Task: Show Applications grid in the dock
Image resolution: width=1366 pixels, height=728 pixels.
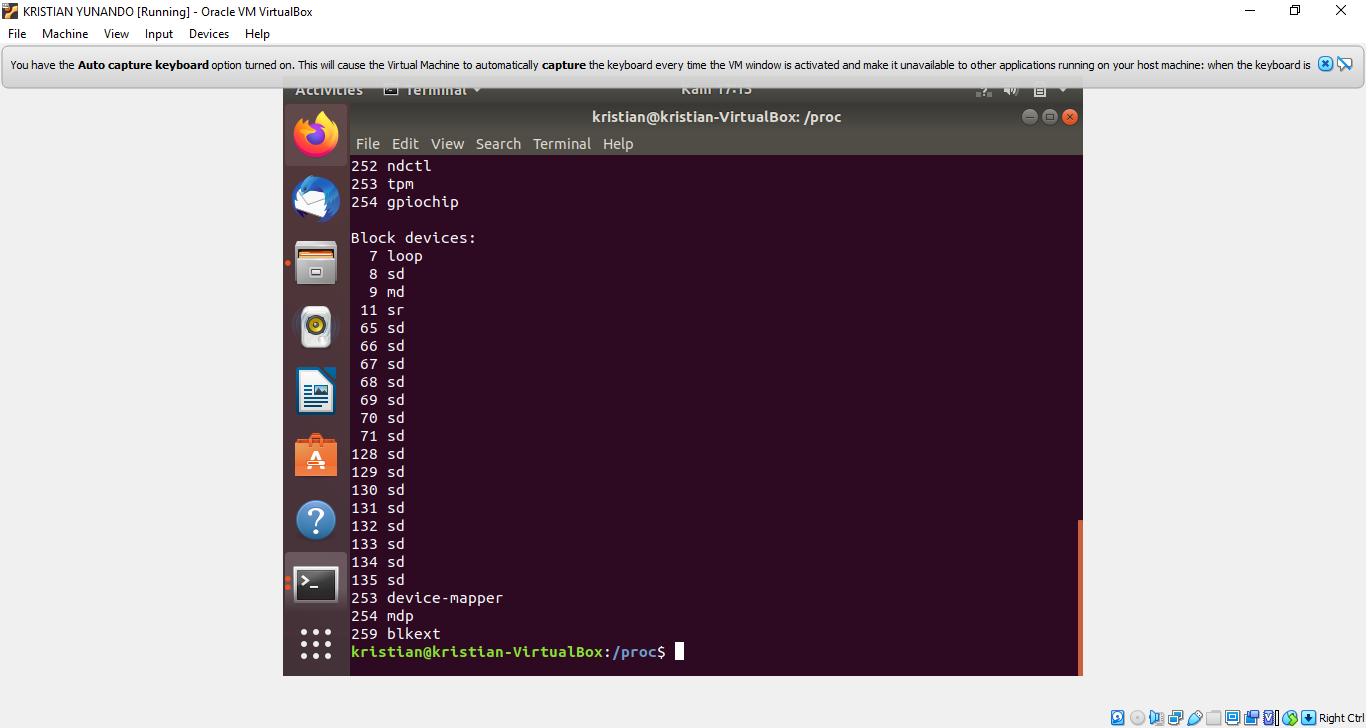Action: [x=316, y=644]
